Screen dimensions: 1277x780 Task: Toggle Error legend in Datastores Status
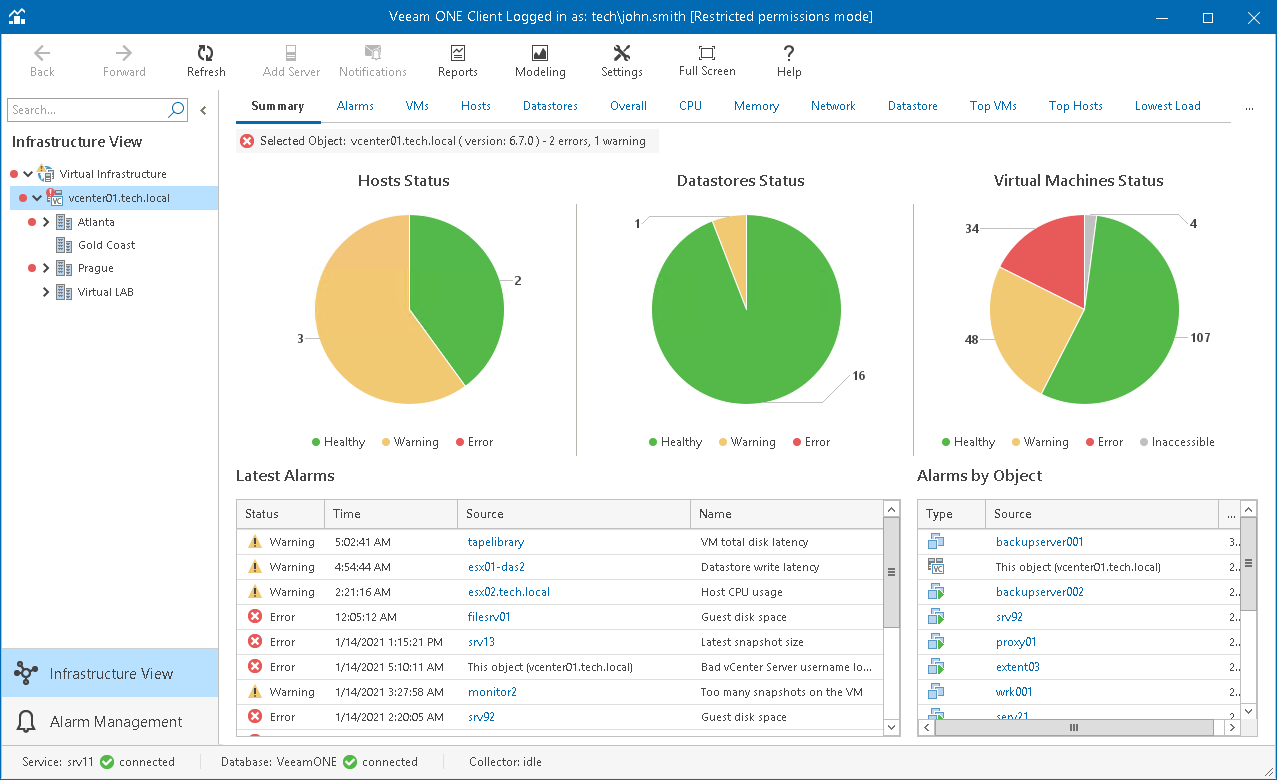pyautogui.click(x=810, y=442)
